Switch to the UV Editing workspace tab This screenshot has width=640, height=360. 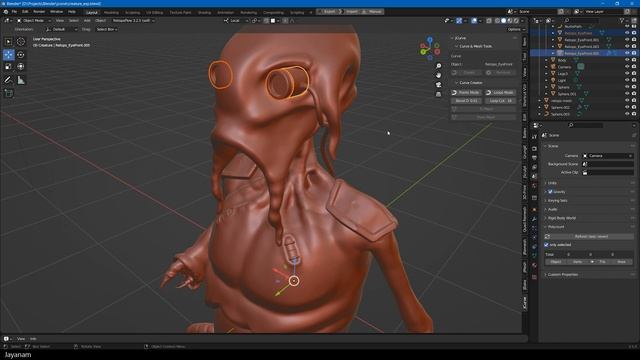click(154, 13)
